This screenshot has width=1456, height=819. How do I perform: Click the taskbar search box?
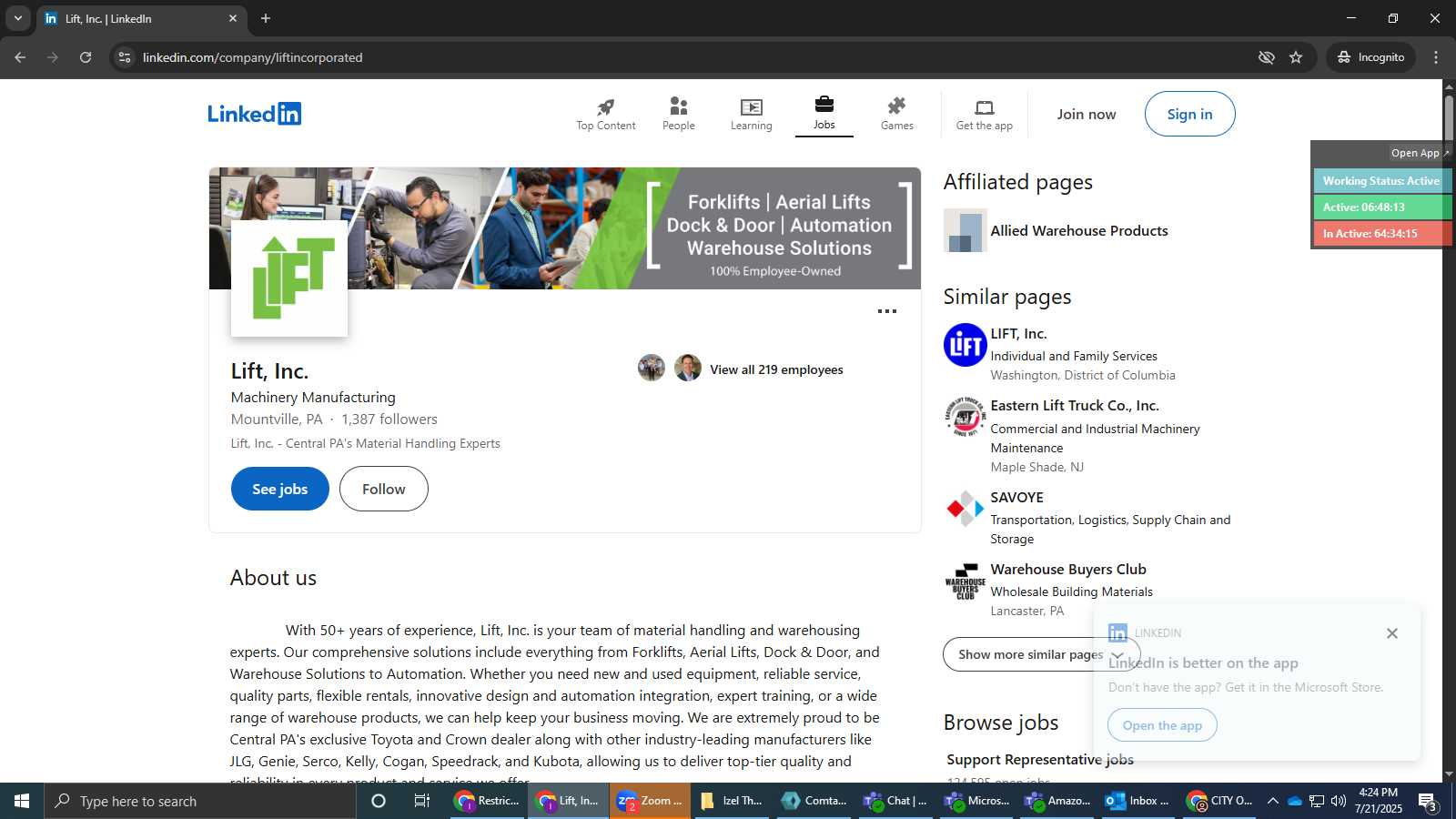tap(200, 801)
